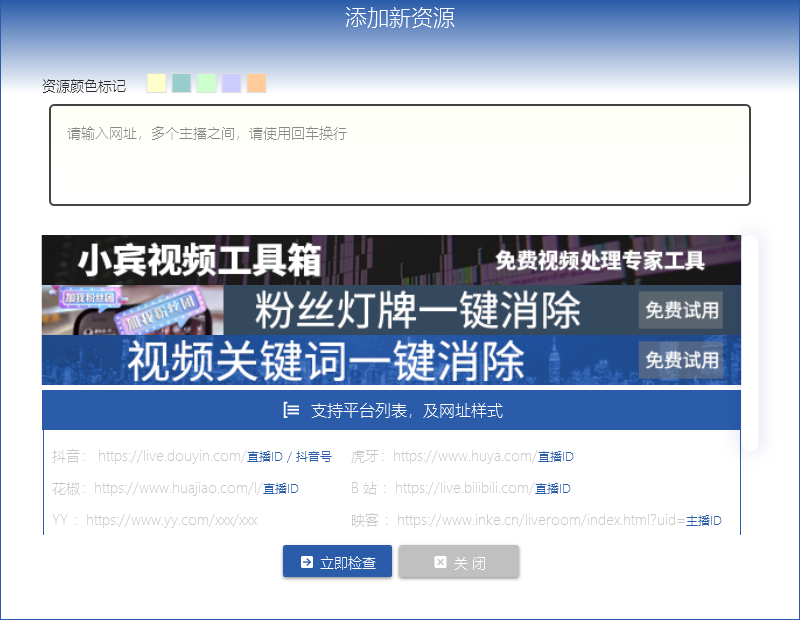Click 免费试用 for 粉丝灯牌一键消除
The image size is (800, 620).
(x=680, y=310)
